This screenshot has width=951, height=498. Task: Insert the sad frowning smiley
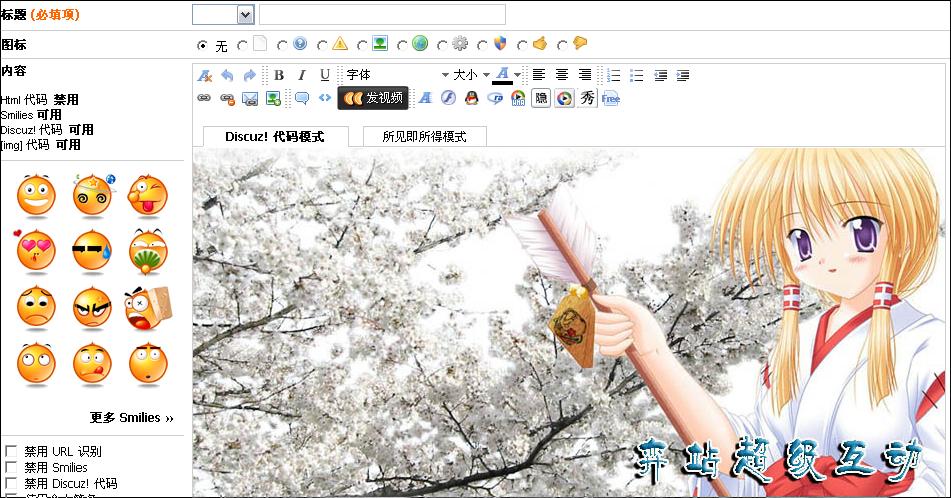pyautogui.click(x=36, y=308)
